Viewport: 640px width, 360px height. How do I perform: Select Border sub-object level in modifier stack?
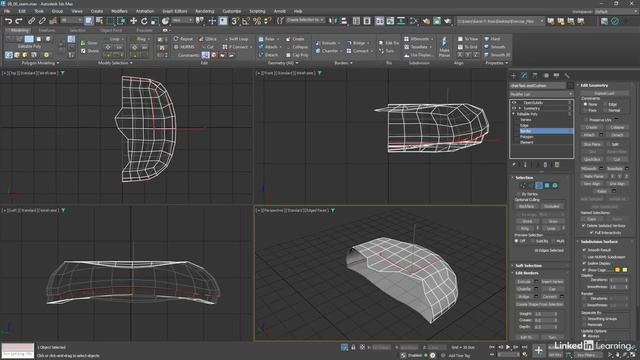pos(546,131)
